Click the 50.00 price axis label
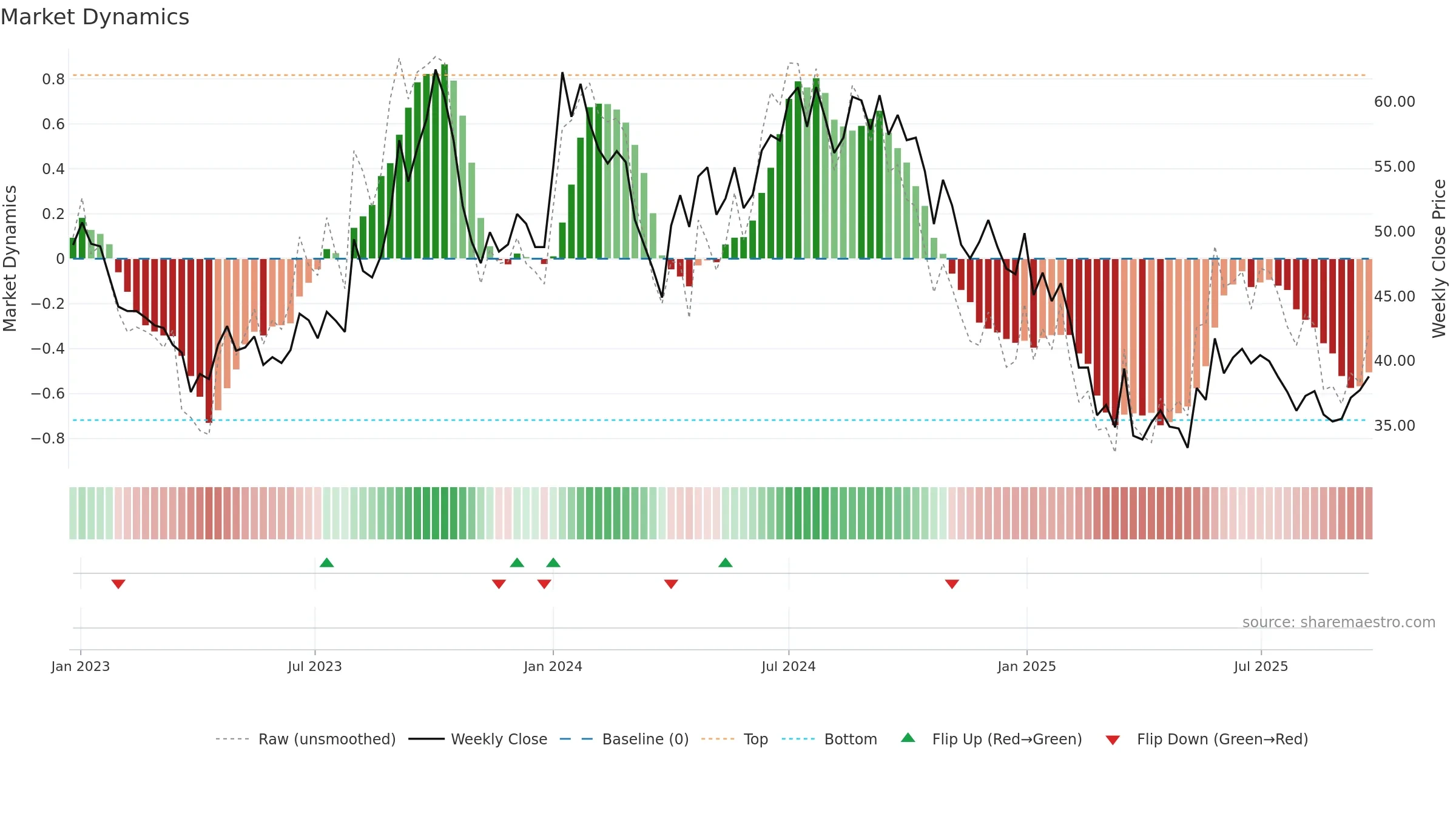 coord(1395,232)
